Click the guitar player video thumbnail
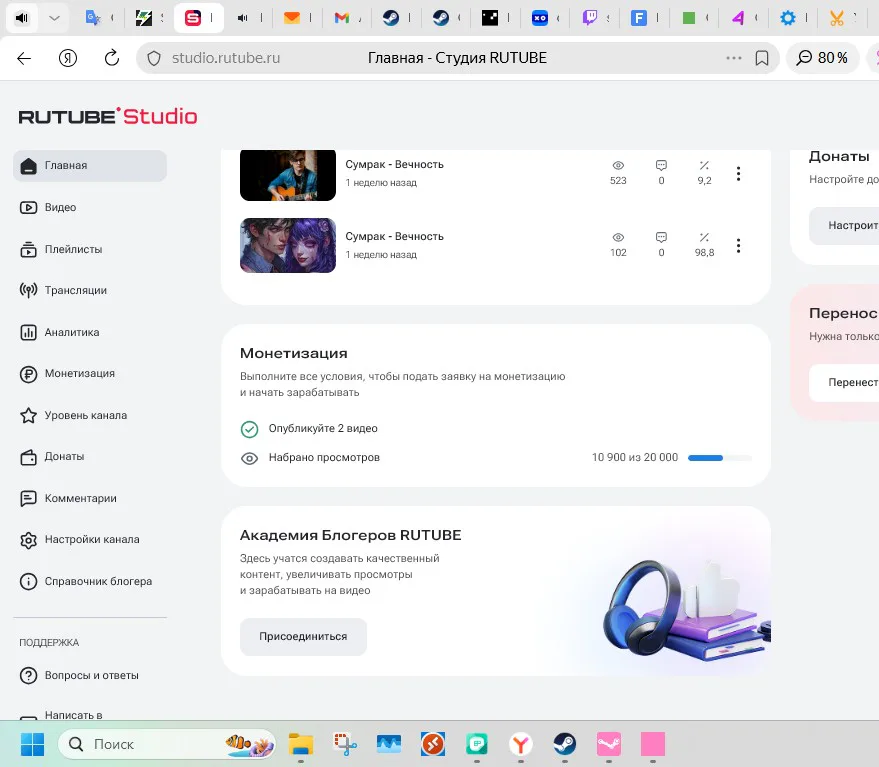The width and height of the screenshot is (879, 767). (x=288, y=175)
